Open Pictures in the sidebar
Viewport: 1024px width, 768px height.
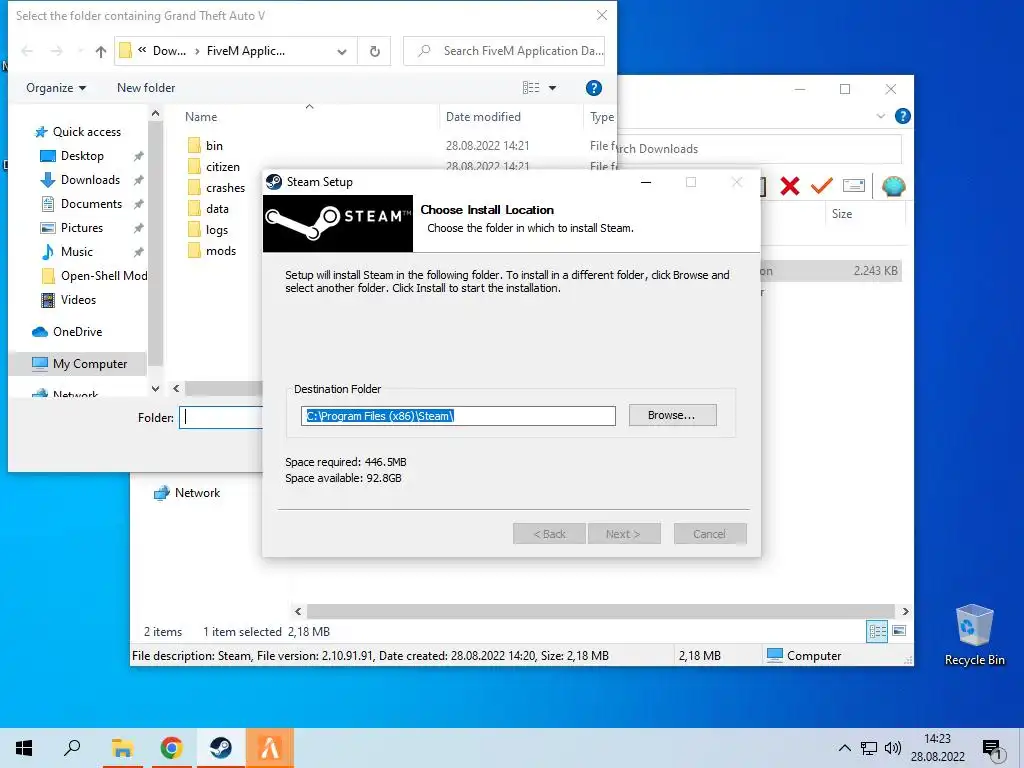[82, 228]
